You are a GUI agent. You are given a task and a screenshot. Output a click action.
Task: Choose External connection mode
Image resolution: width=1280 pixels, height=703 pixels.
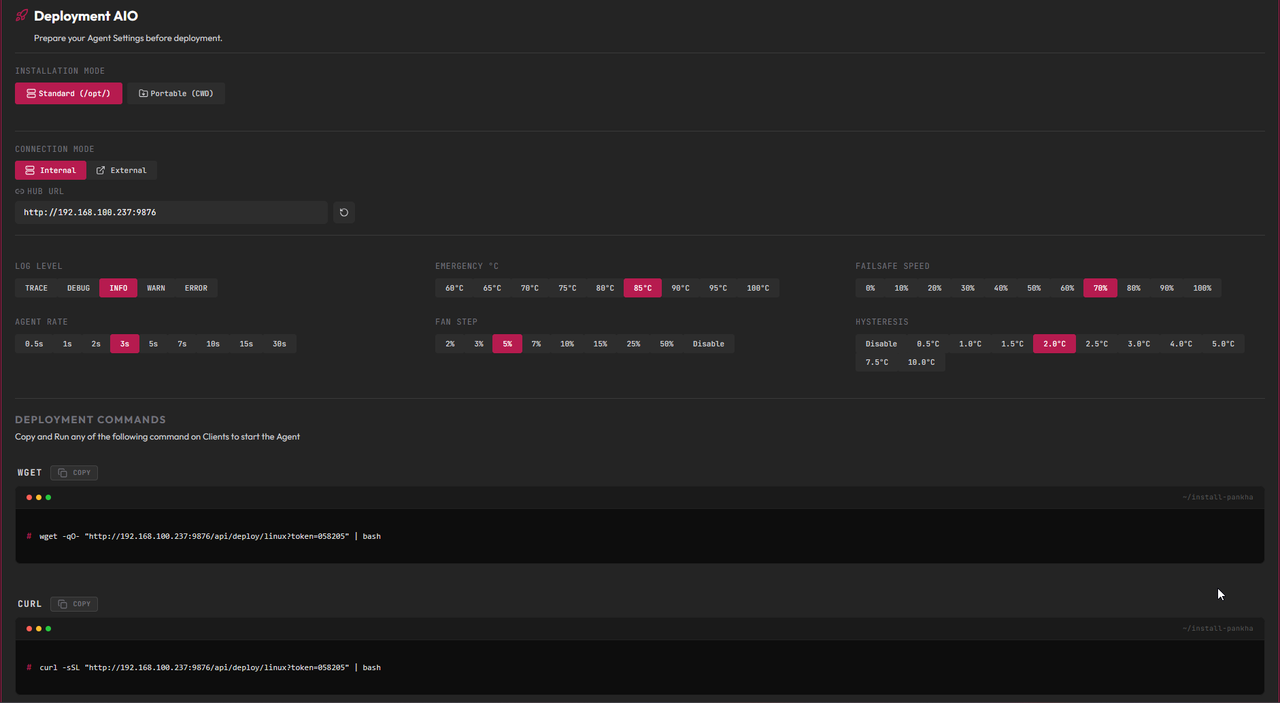tap(122, 170)
